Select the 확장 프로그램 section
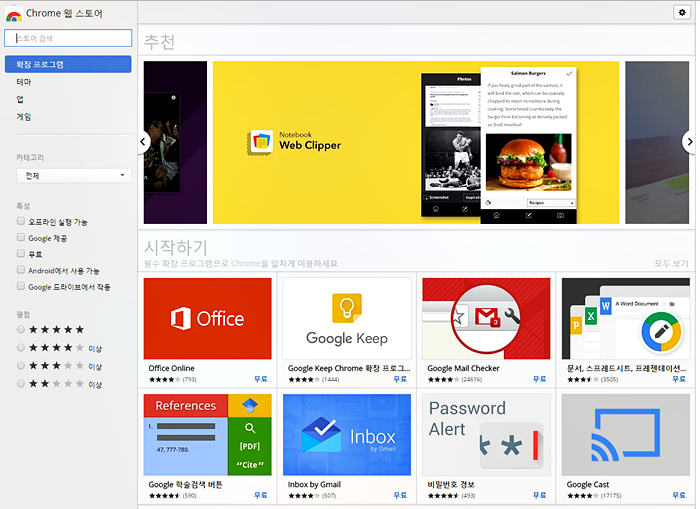700x509 pixels. coord(68,64)
